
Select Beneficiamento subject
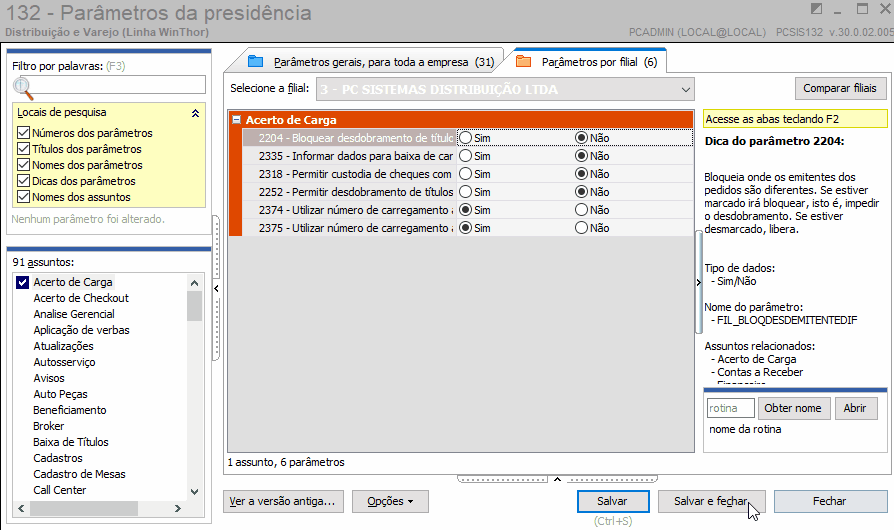click(70, 410)
